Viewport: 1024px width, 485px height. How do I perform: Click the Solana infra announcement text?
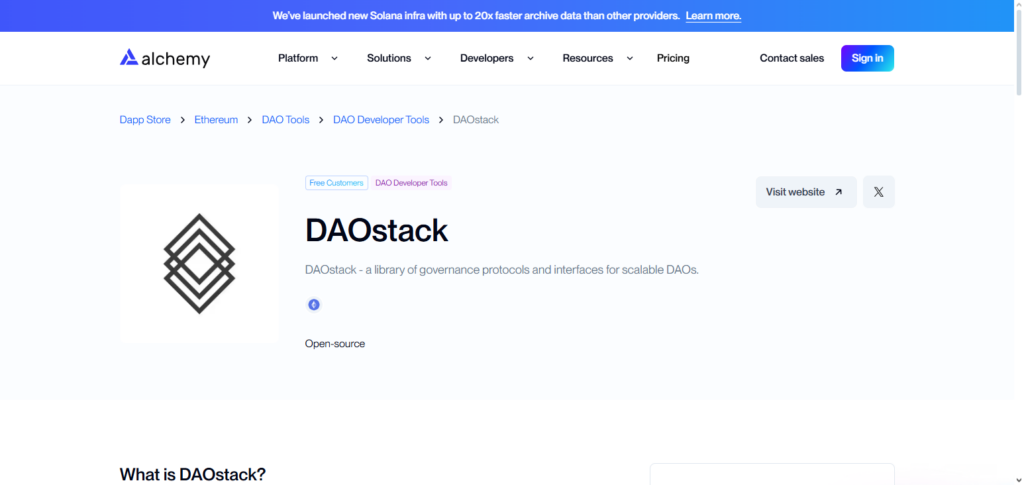click(476, 16)
